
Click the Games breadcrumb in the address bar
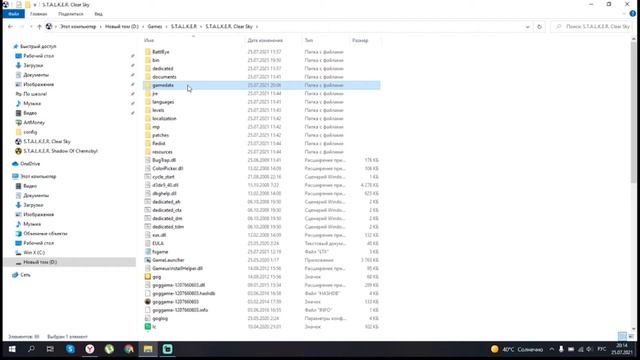click(x=155, y=27)
